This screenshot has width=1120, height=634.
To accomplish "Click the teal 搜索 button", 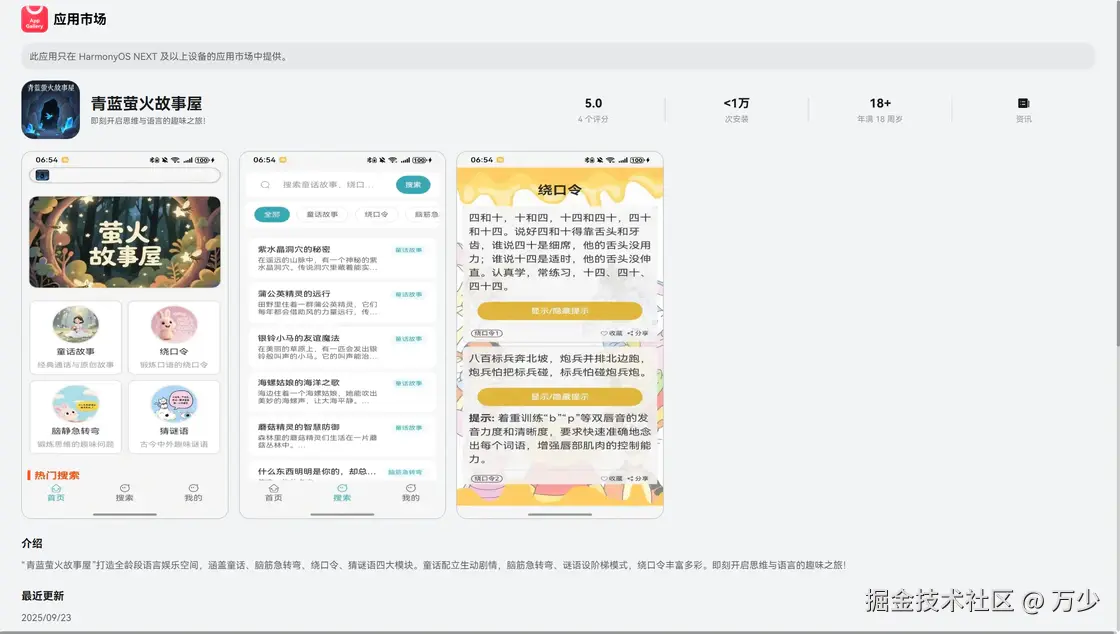I will pos(413,185).
